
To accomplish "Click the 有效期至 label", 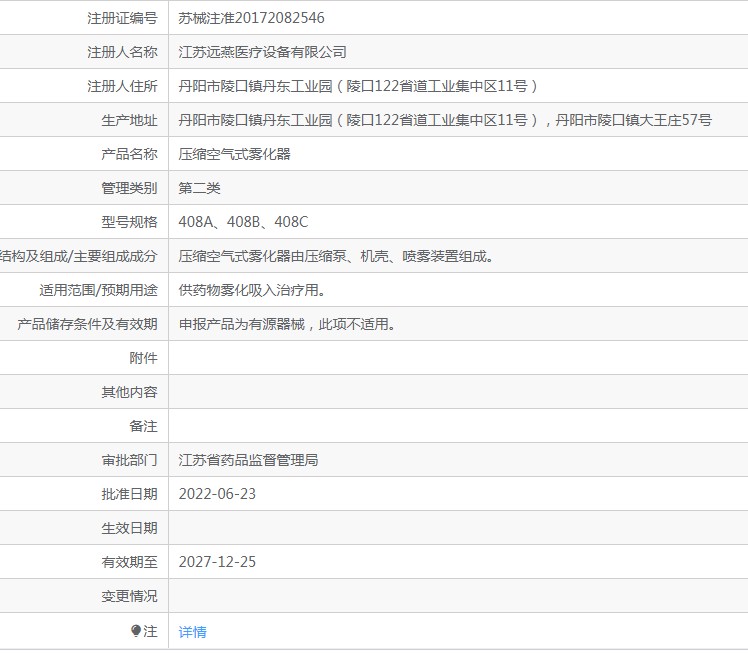I will [129, 562].
